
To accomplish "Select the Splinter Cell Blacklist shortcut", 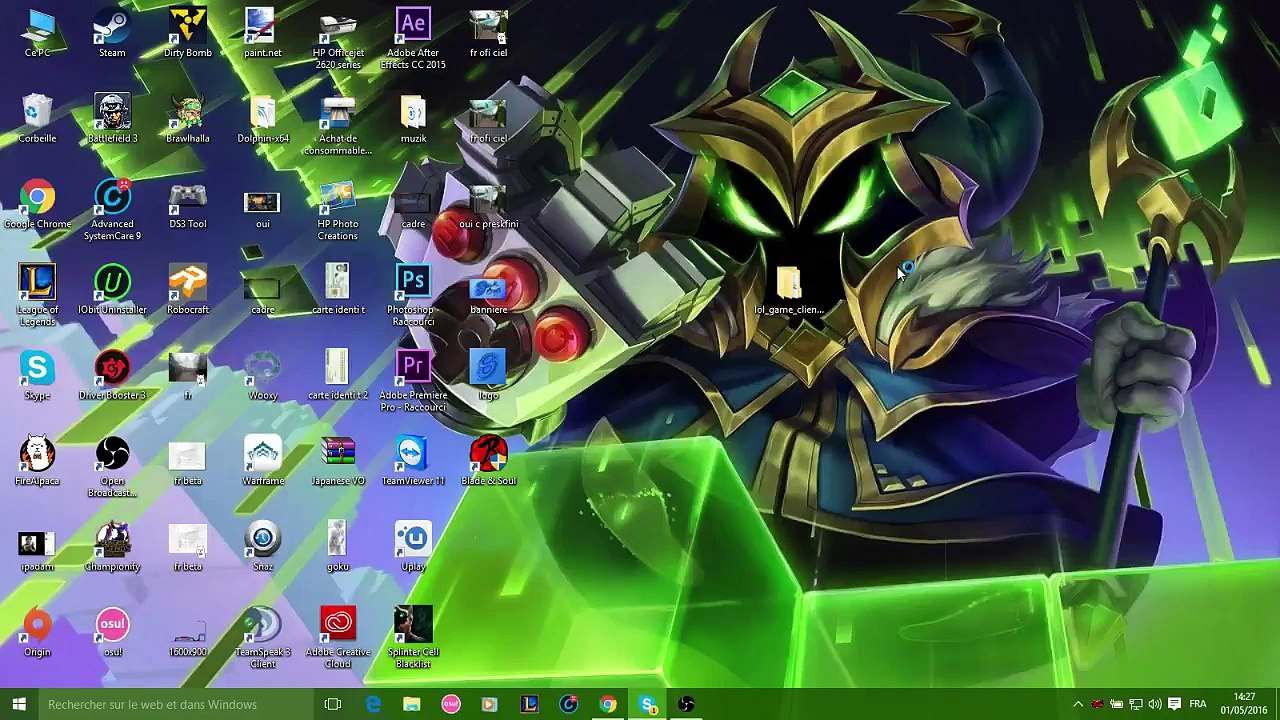I will click(x=413, y=638).
